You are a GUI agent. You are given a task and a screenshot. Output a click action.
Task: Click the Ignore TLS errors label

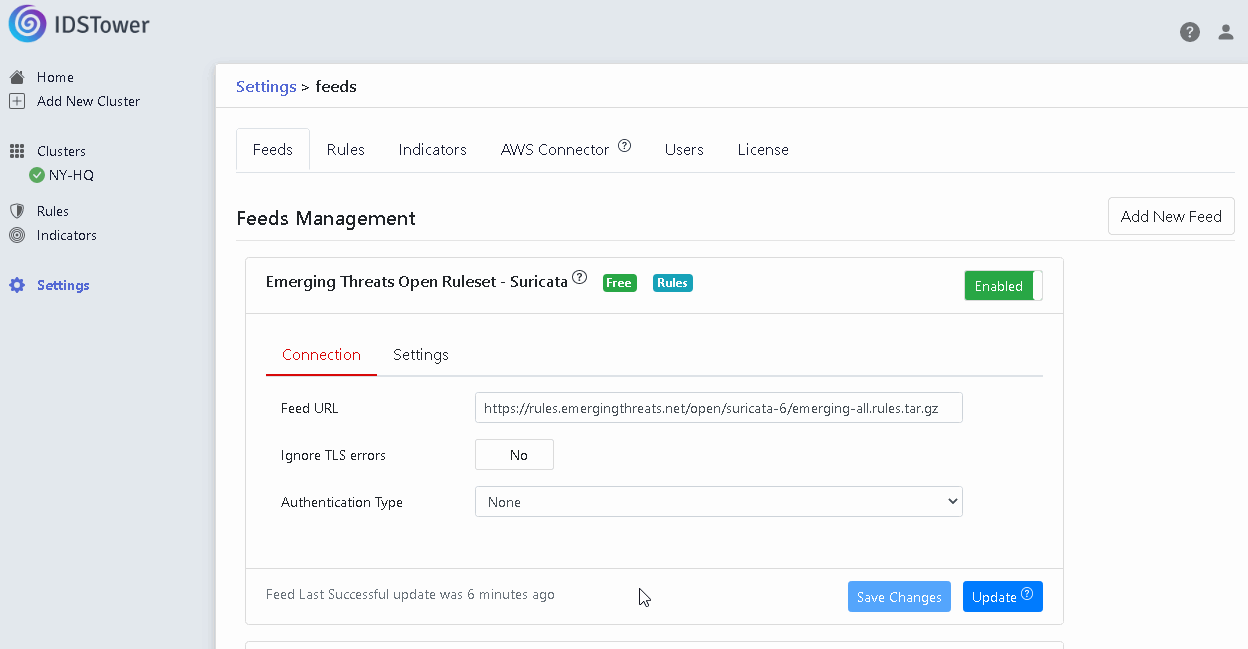click(333, 455)
